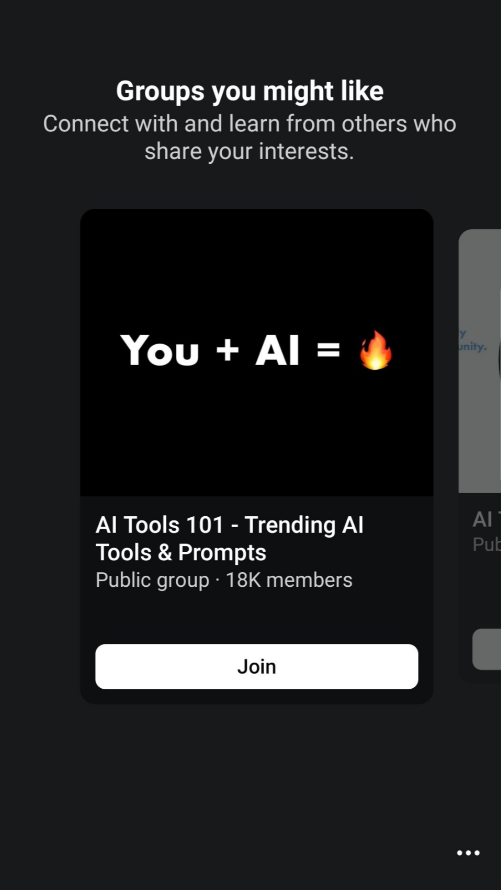Image resolution: width=501 pixels, height=890 pixels.
Task: Join the AI Tools 101 group
Action: tap(256, 666)
